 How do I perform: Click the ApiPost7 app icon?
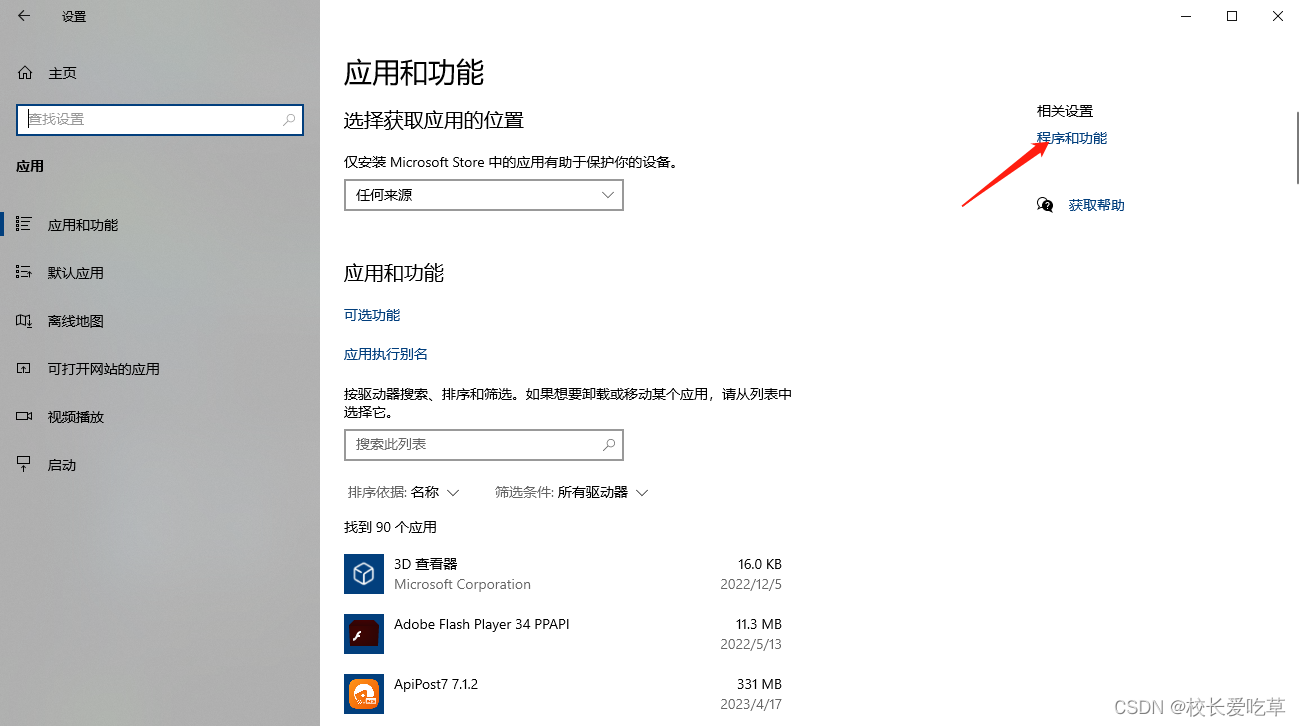point(363,694)
